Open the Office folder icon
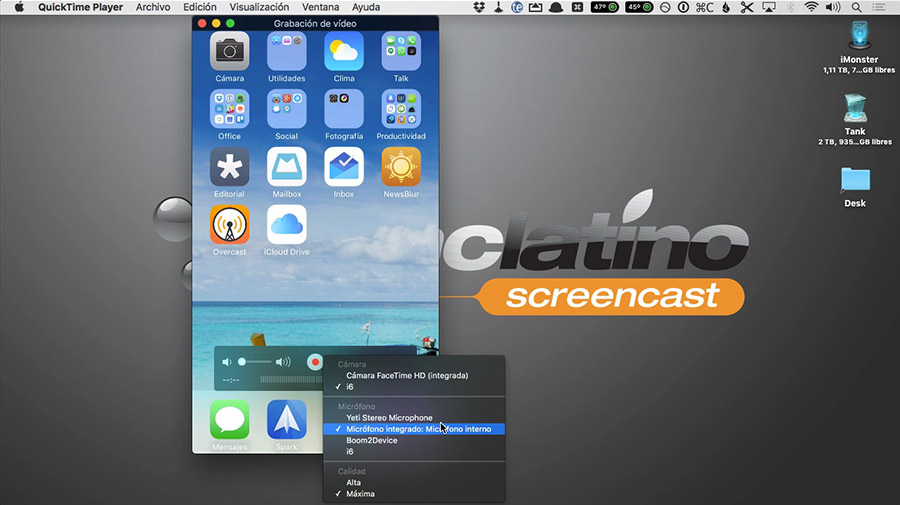The image size is (900, 505). (230, 109)
